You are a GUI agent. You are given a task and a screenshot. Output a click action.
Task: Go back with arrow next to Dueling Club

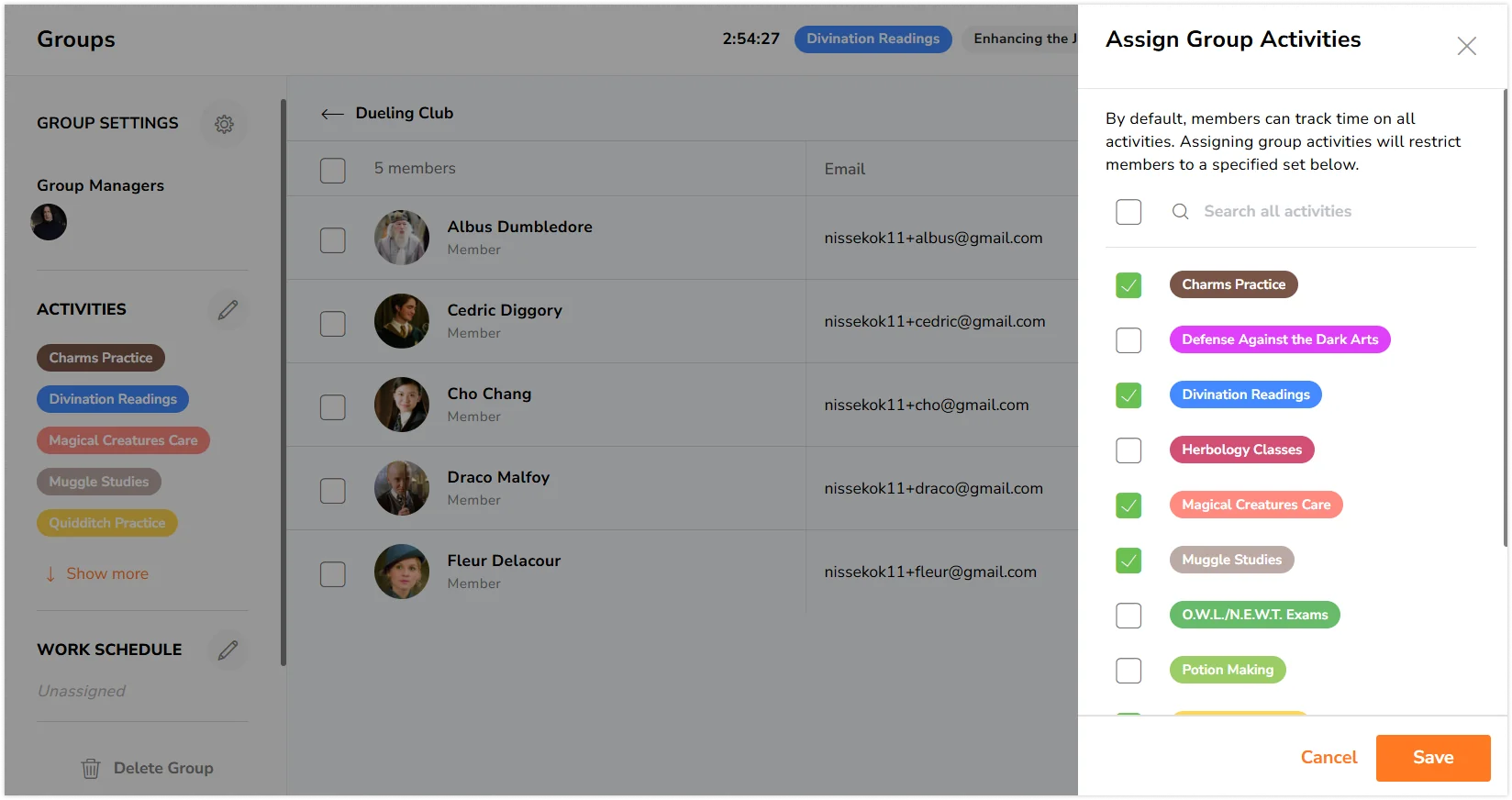coord(332,114)
